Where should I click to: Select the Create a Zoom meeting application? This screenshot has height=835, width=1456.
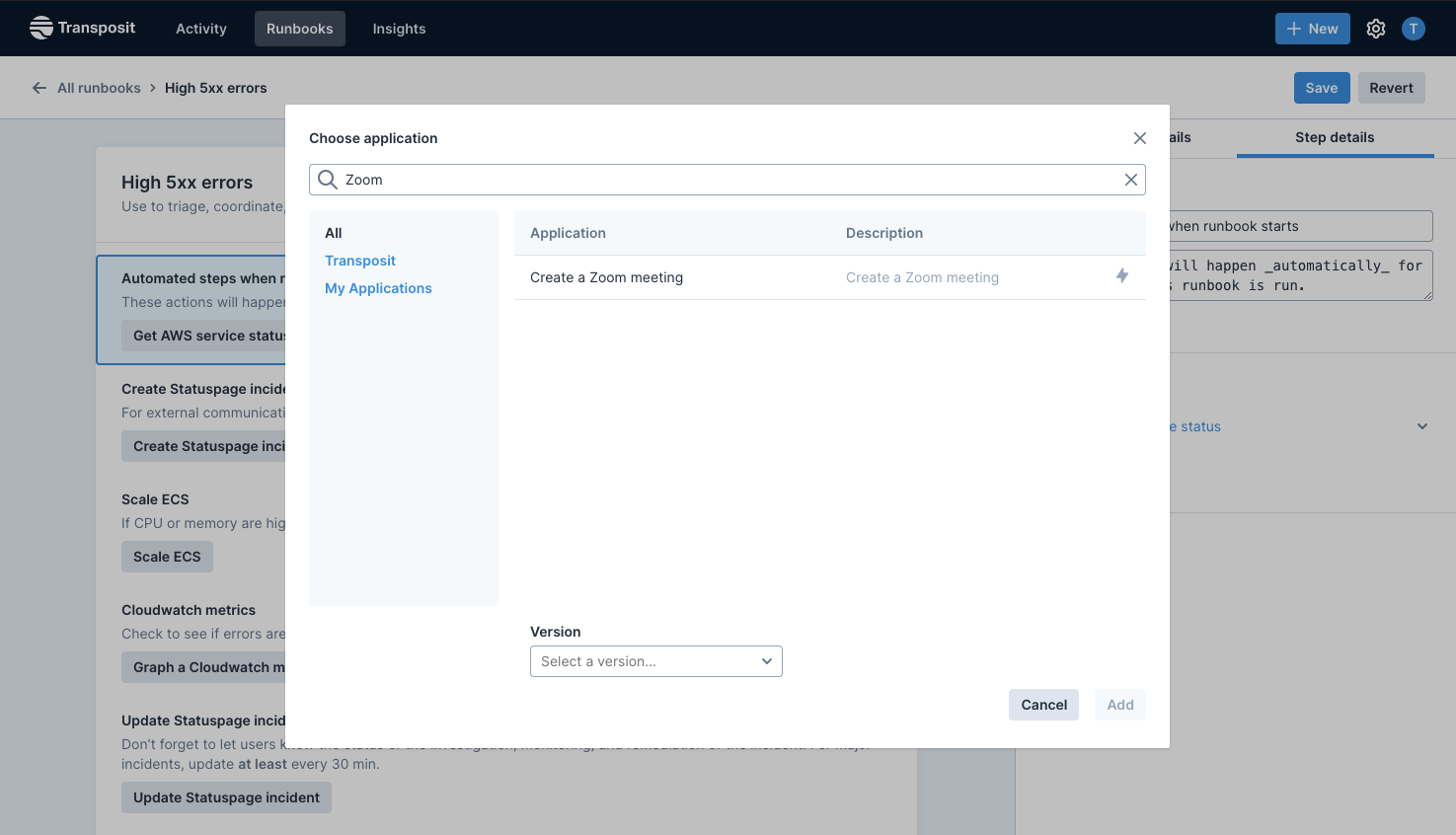click(x=830, y=277)
